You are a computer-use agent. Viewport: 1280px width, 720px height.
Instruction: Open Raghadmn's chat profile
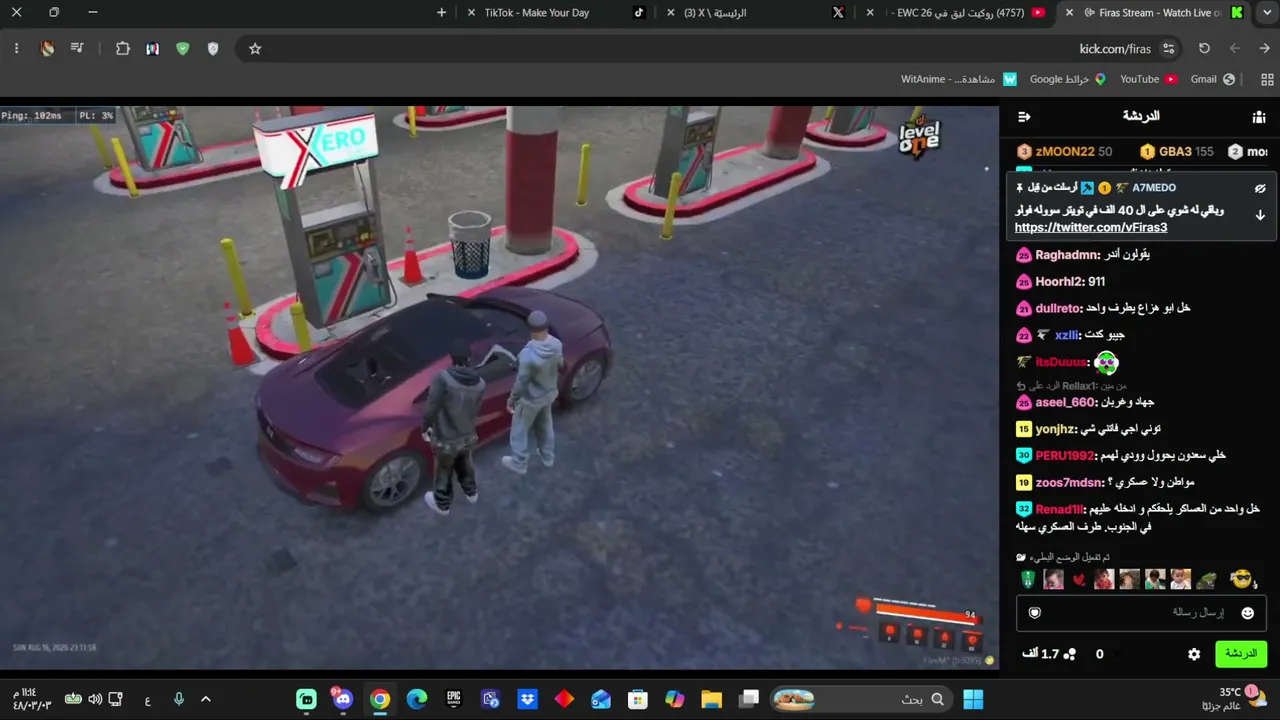pyautogui.click(x=1066, y=255)
